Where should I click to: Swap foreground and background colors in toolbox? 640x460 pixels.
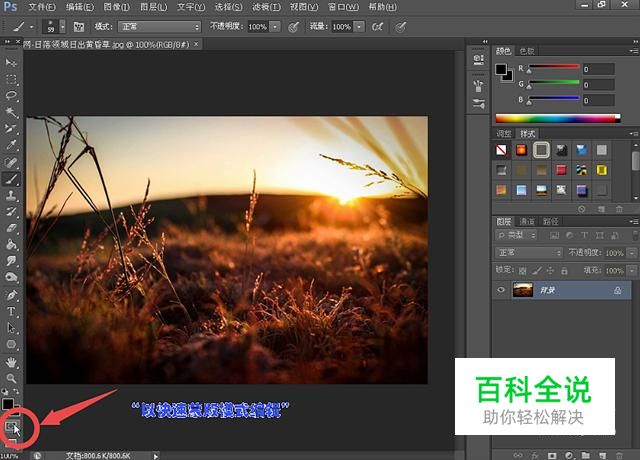click(17, 391)
